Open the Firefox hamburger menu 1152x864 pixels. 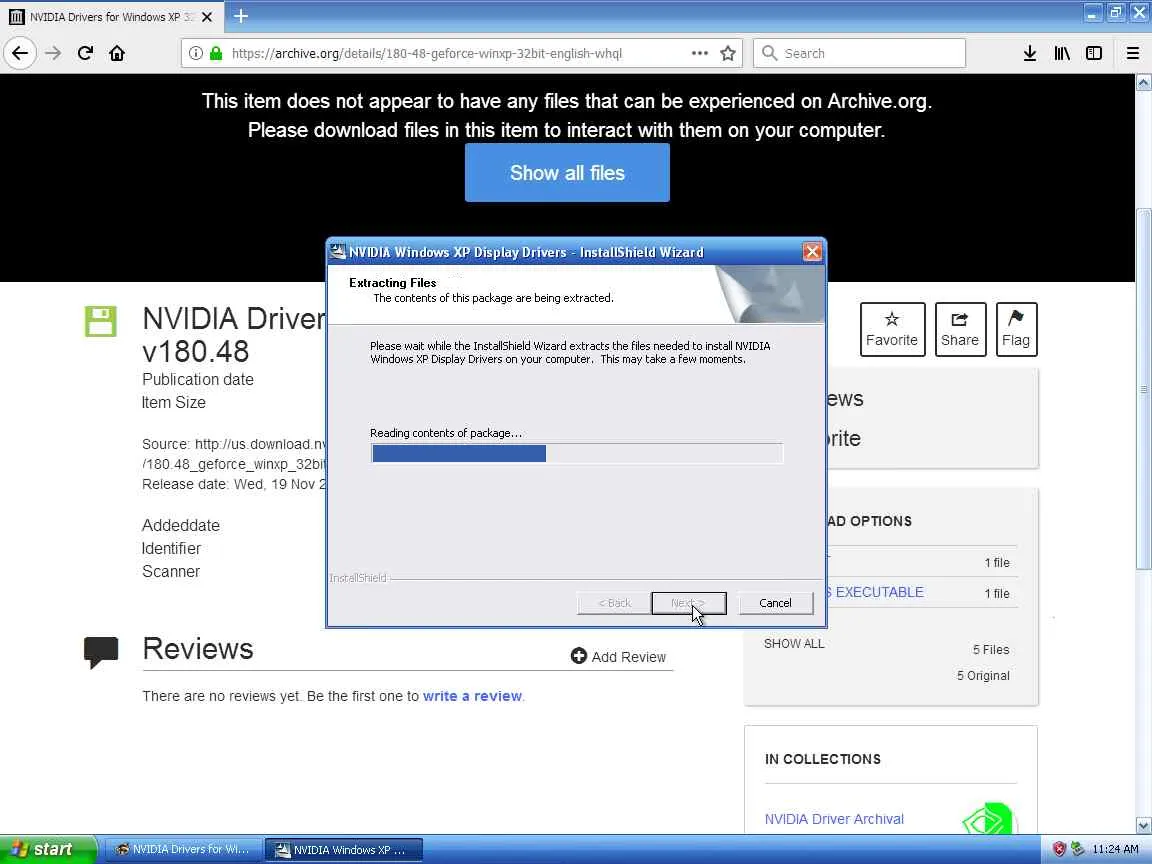pyautogui.click(x=1133, y=53)
